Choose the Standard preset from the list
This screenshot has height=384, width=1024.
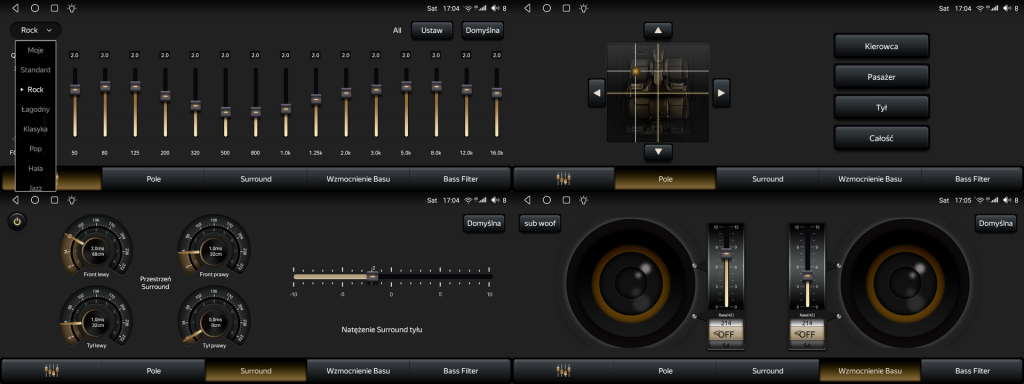[x=35, y=70]
